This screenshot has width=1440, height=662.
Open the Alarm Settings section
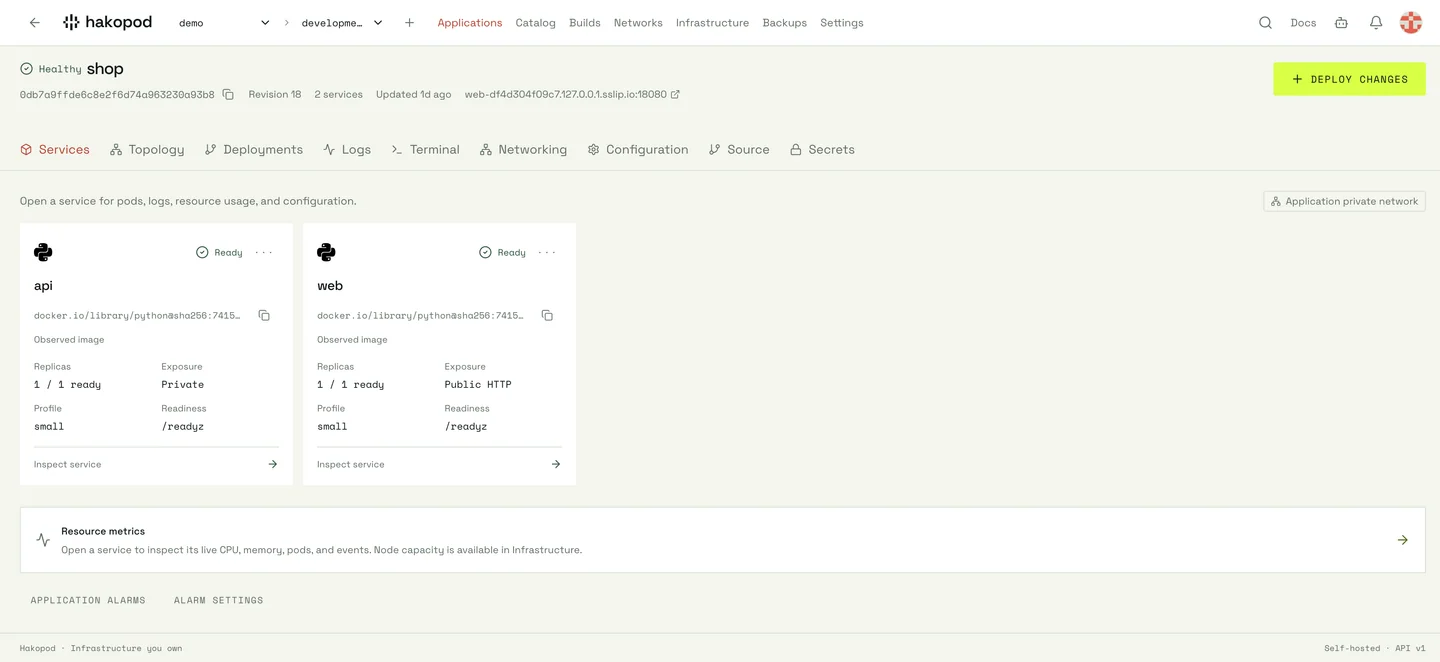[x=219, y=600]
